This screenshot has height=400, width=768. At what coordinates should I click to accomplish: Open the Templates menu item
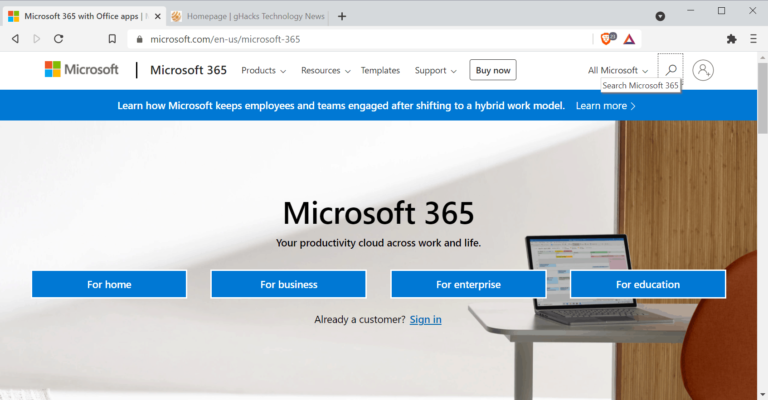(380, 71)
